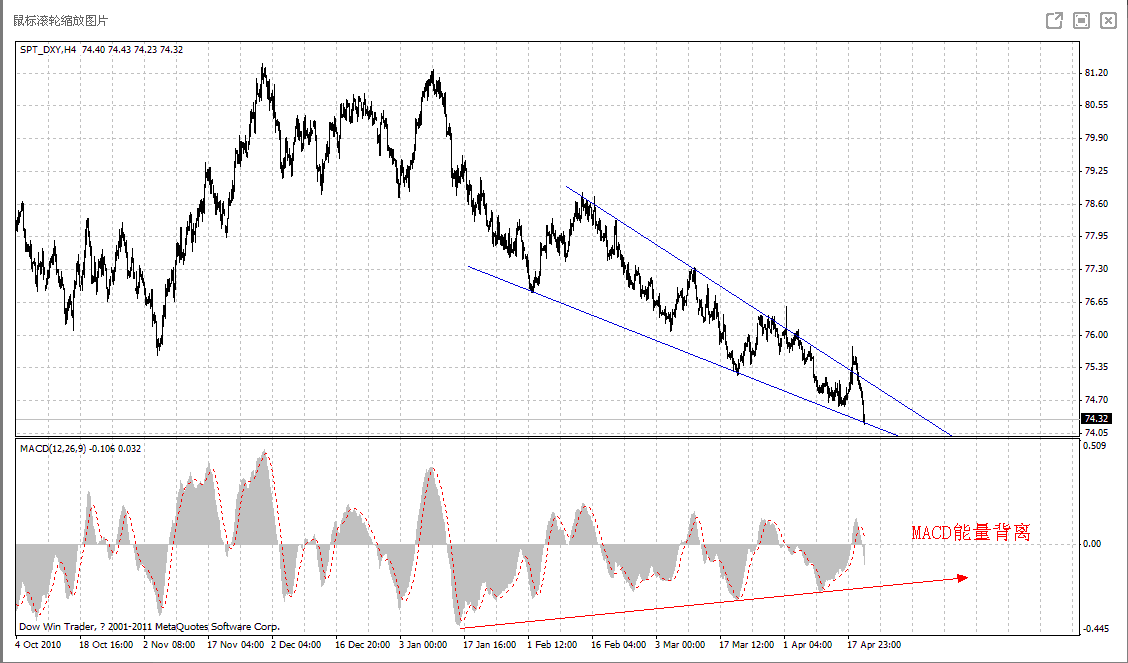Click the red MACD能量背离 annotation text

(x=970, y=532)
